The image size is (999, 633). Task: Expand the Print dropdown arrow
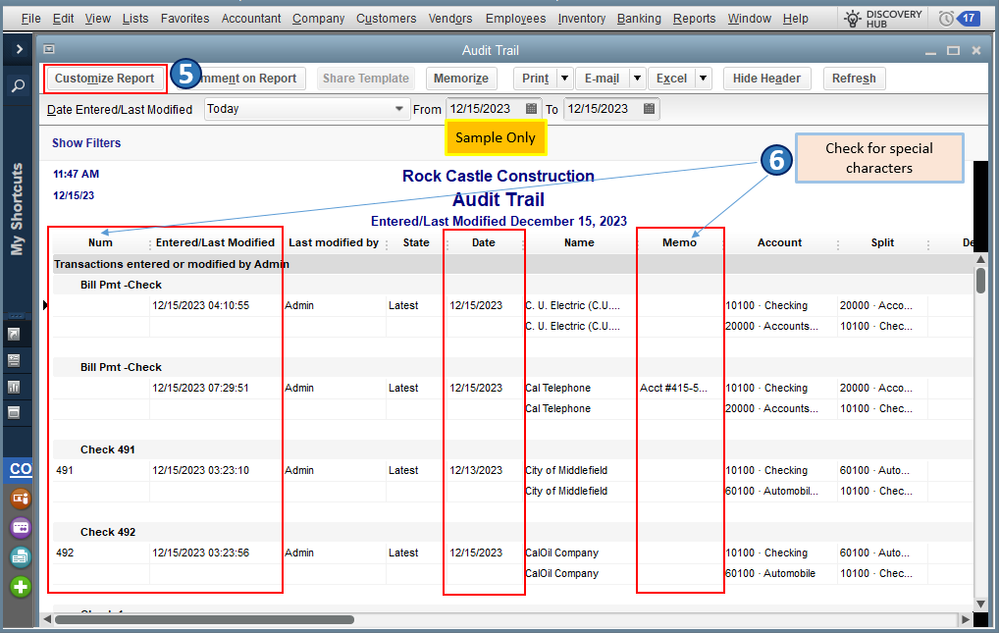[x=564, y=78]
